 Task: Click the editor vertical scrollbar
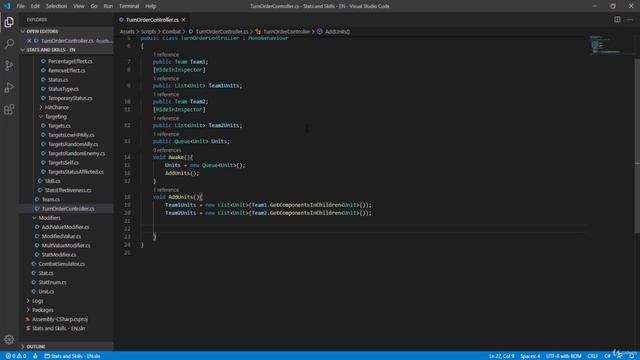637,147
